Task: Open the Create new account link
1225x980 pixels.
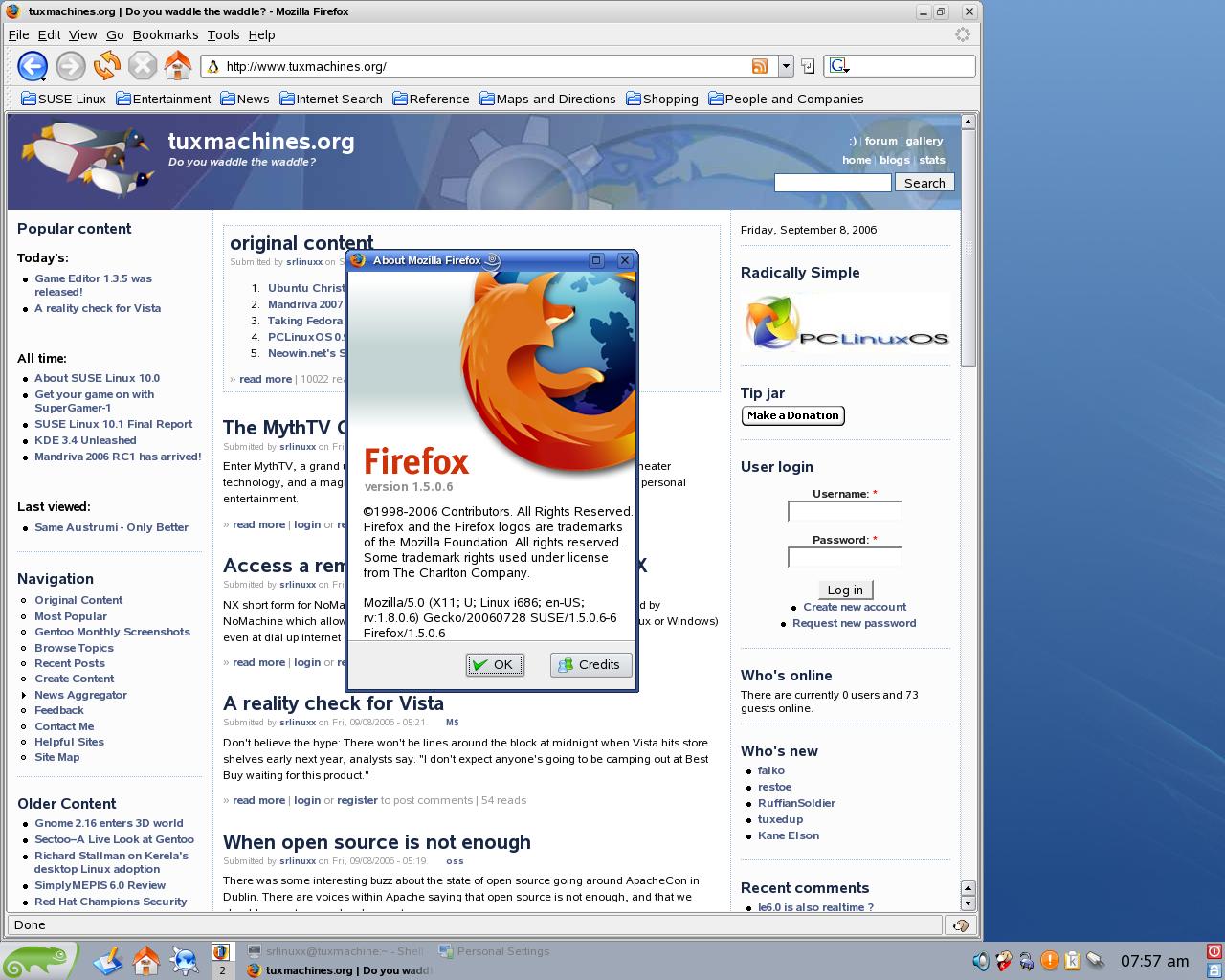Action: point(855,607)
